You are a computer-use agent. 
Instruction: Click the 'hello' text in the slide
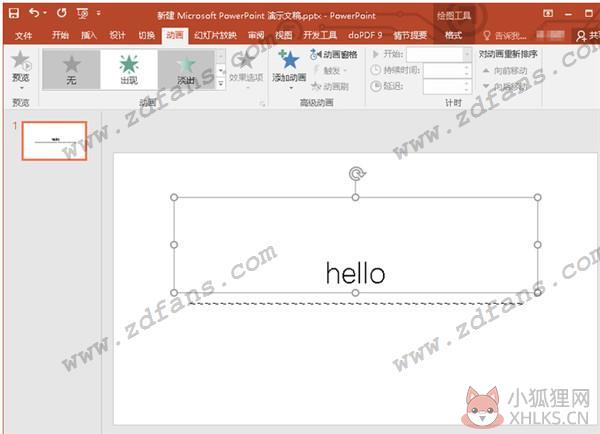355,273
